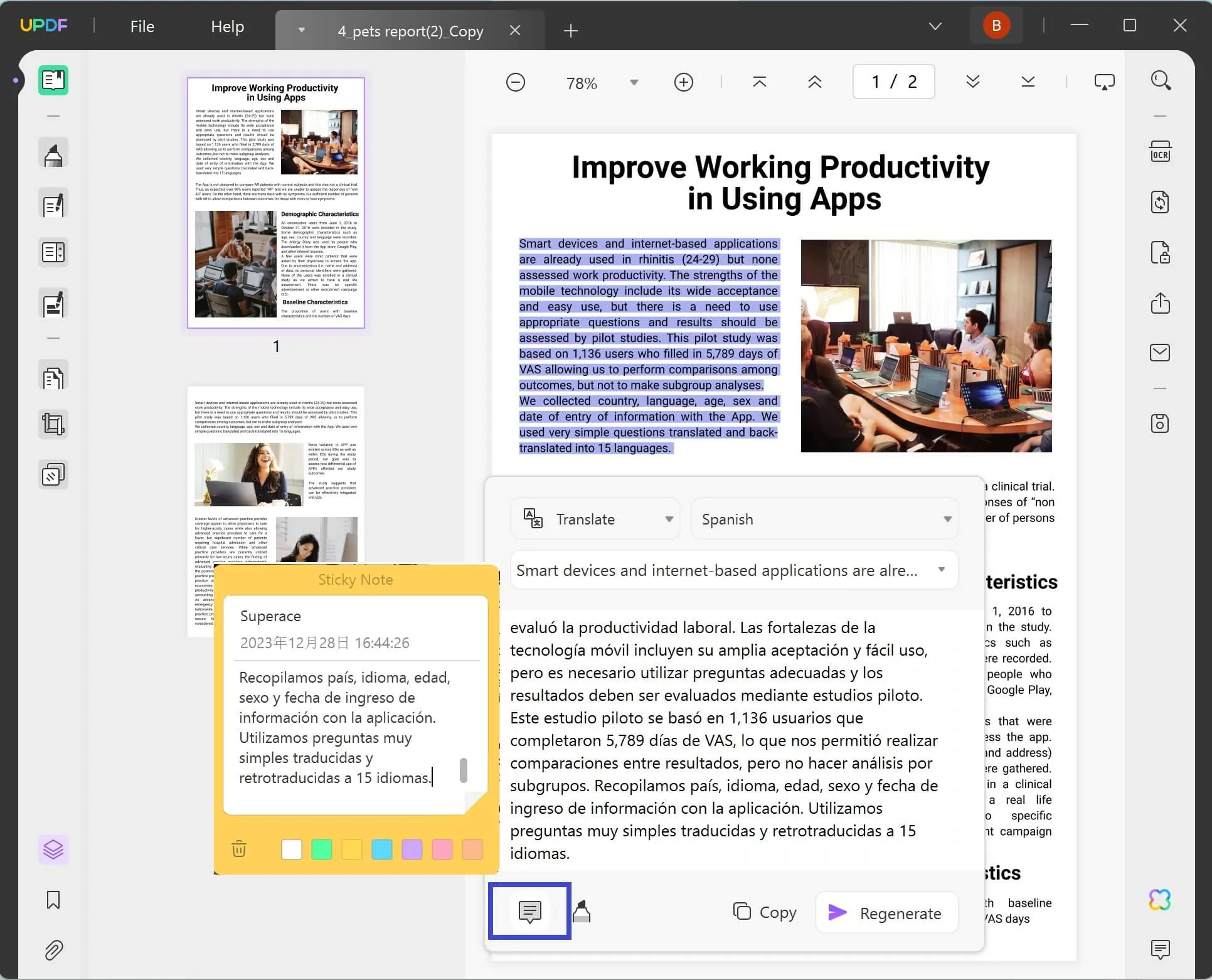This screenshot has height=980, width=1212.
Task: Click the bookmark icon in left sidebar
Action: [x=53, y=899]
